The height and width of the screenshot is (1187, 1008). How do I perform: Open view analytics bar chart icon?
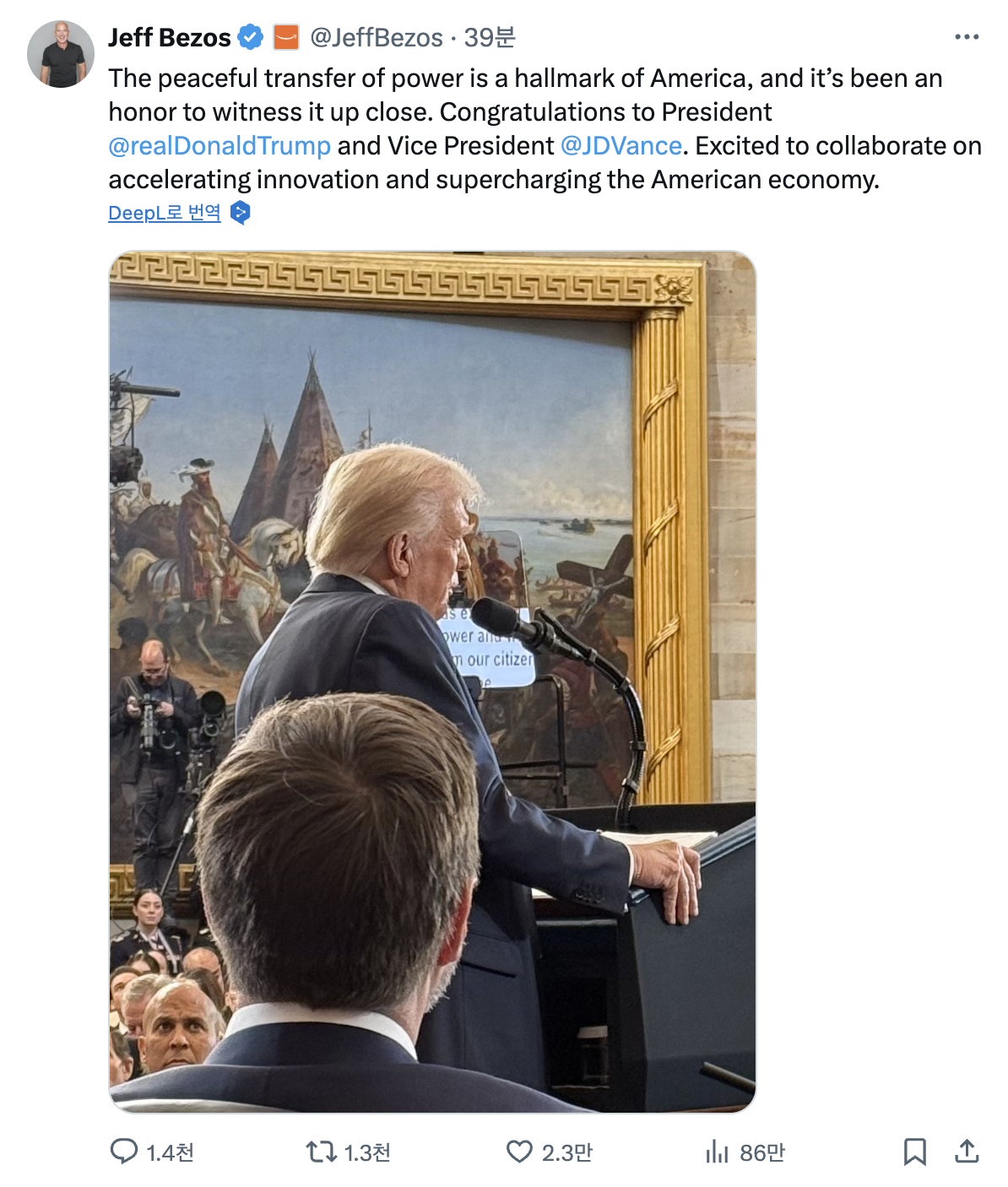point(717,1152)
